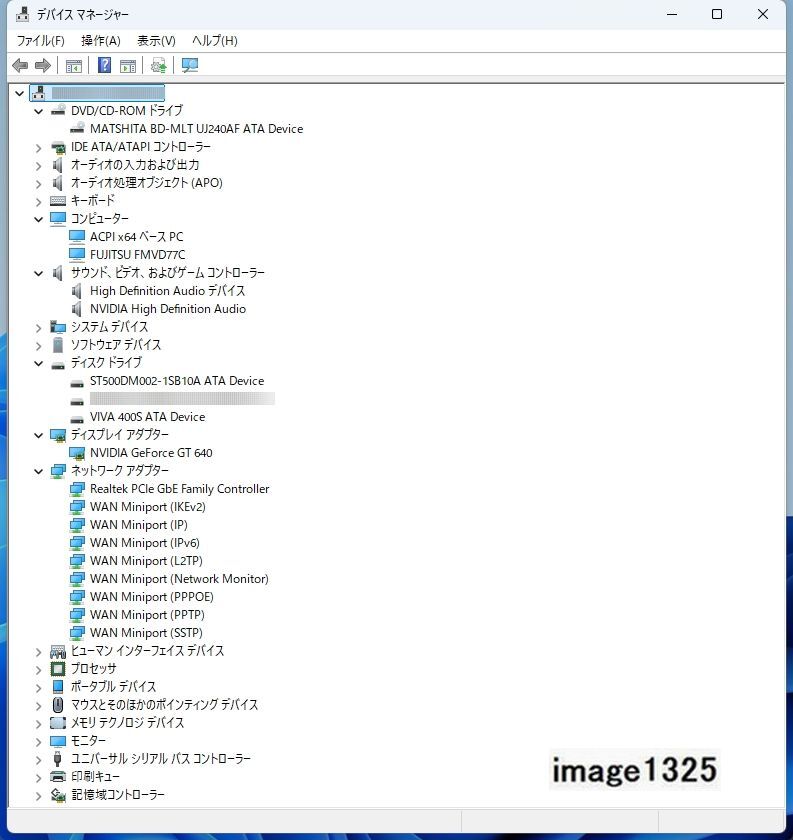Click the Device Manager title bar icon

[23, 14]
